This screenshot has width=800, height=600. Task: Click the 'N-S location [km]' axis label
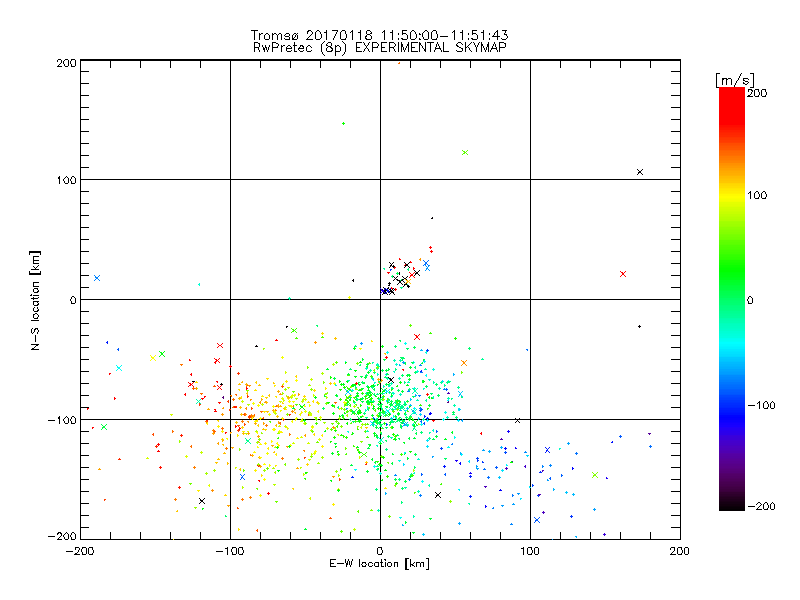pyautogui.click(x=35, y=300)
